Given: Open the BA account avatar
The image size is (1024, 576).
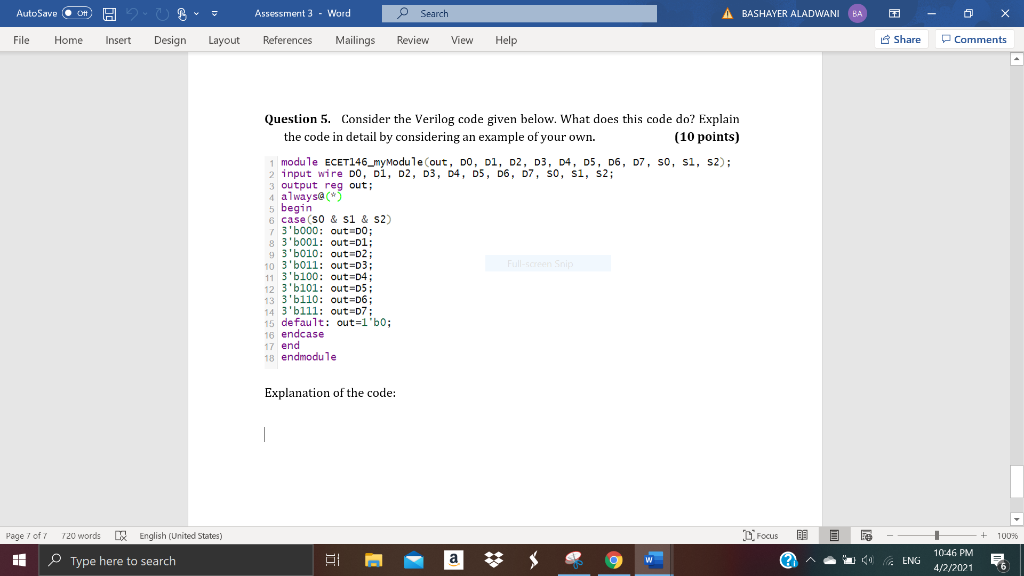Looking at the screenshot, I should coord(857,13).
